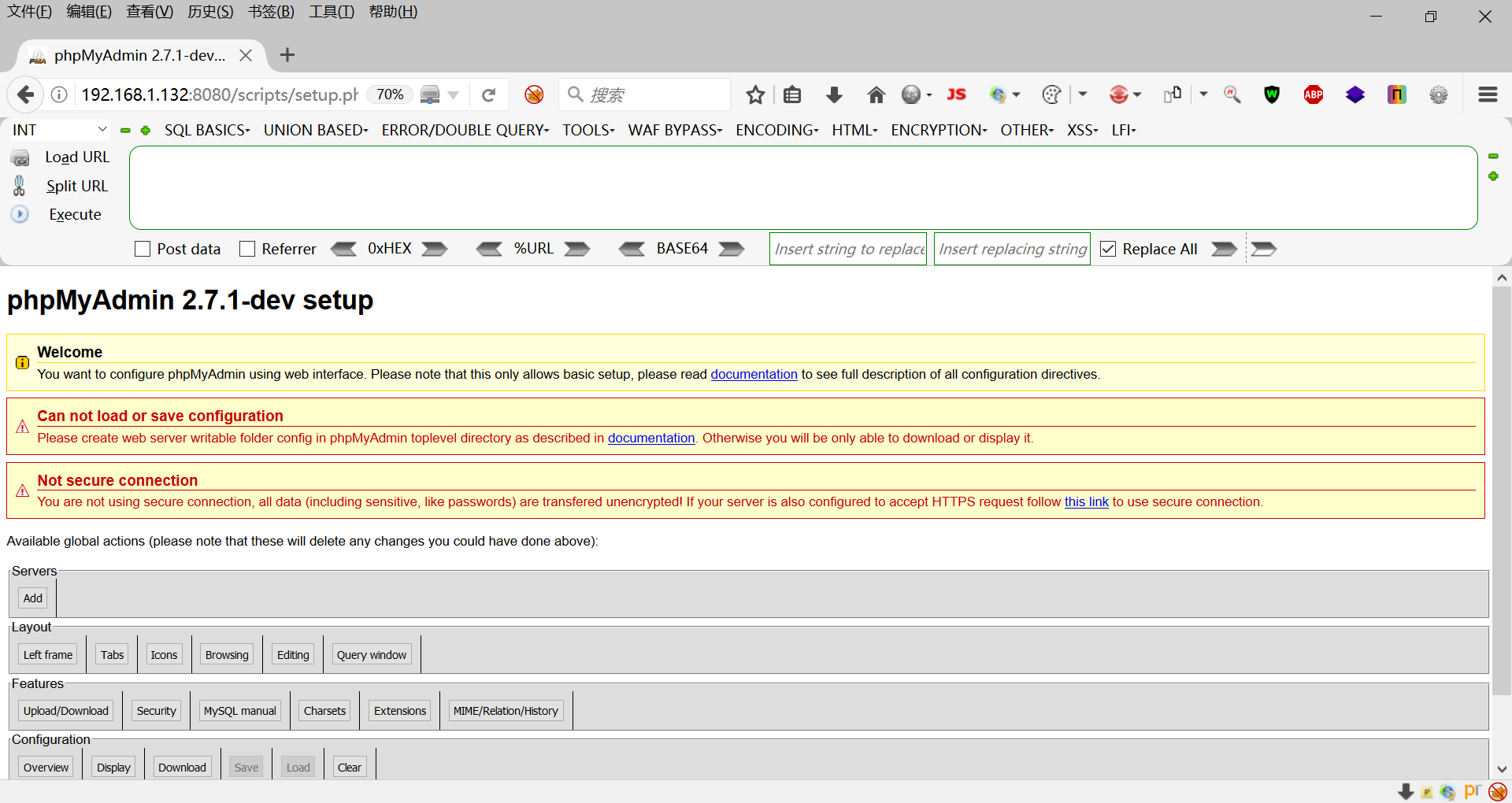
Task: Open the documentation link in Welcome box
Action: (x=754, y=374)
